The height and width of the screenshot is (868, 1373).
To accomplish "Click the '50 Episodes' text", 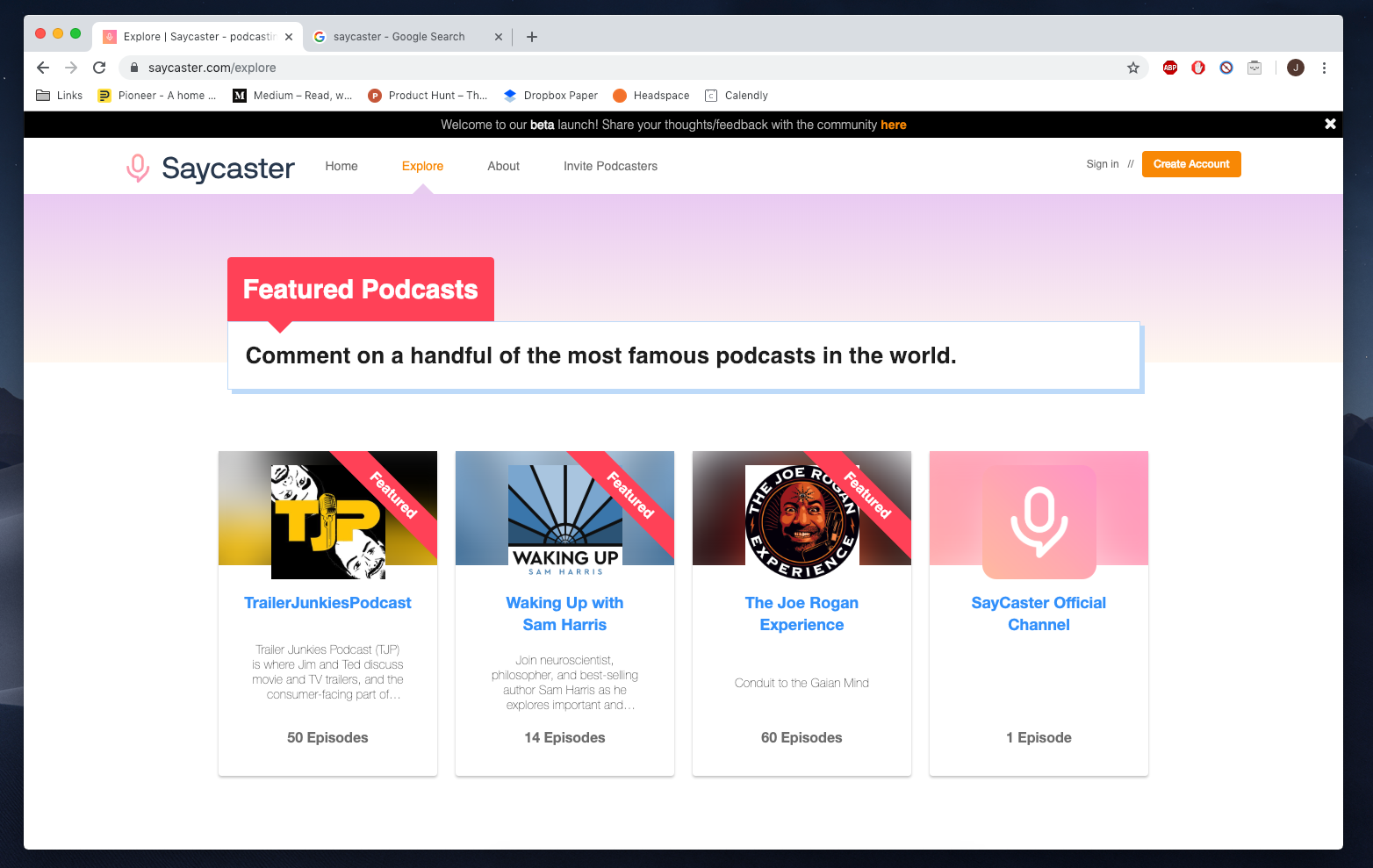I will (x=327, y=738).
